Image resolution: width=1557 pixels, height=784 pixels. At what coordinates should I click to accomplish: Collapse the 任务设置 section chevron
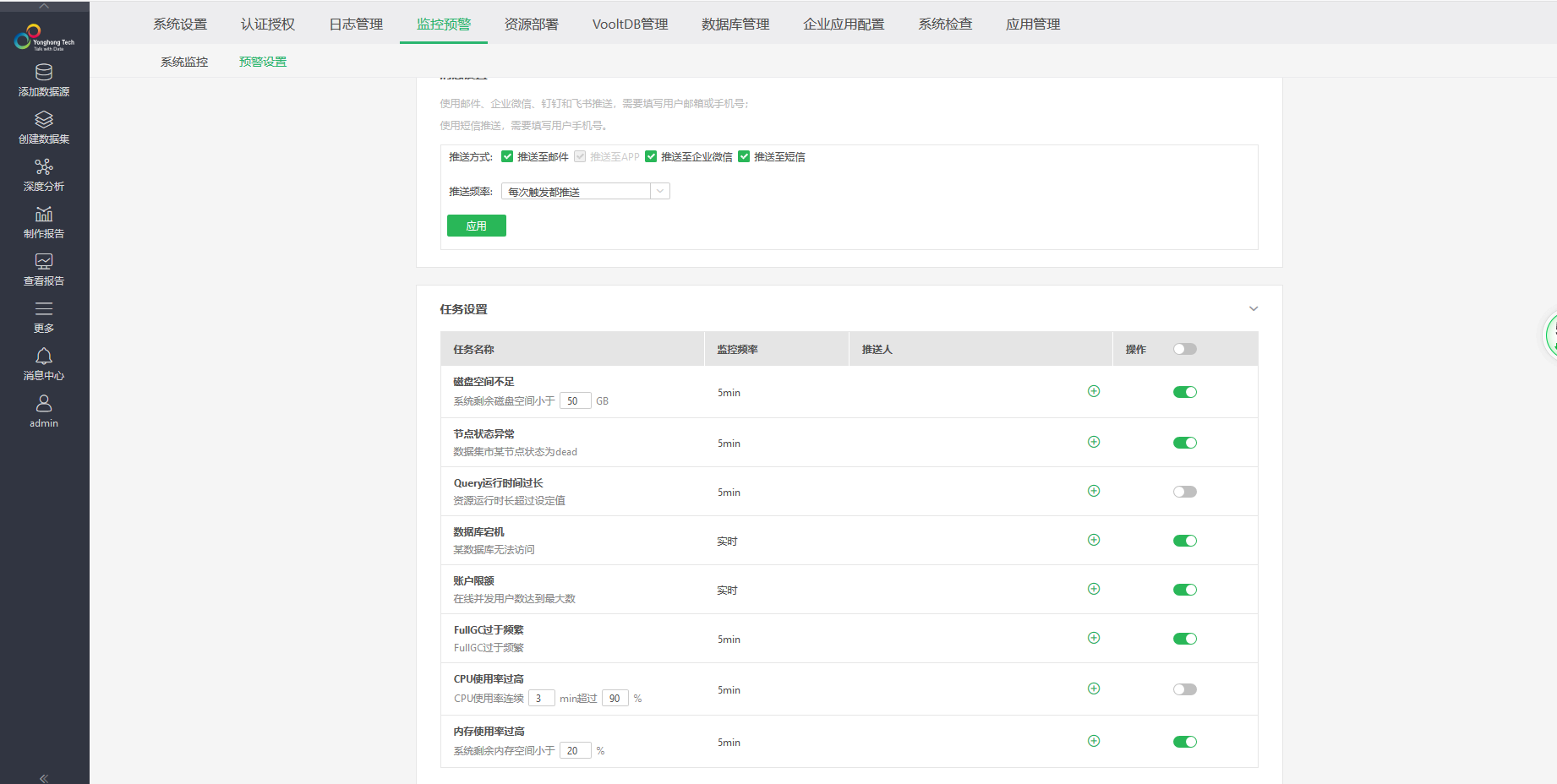coord(1254,308)
